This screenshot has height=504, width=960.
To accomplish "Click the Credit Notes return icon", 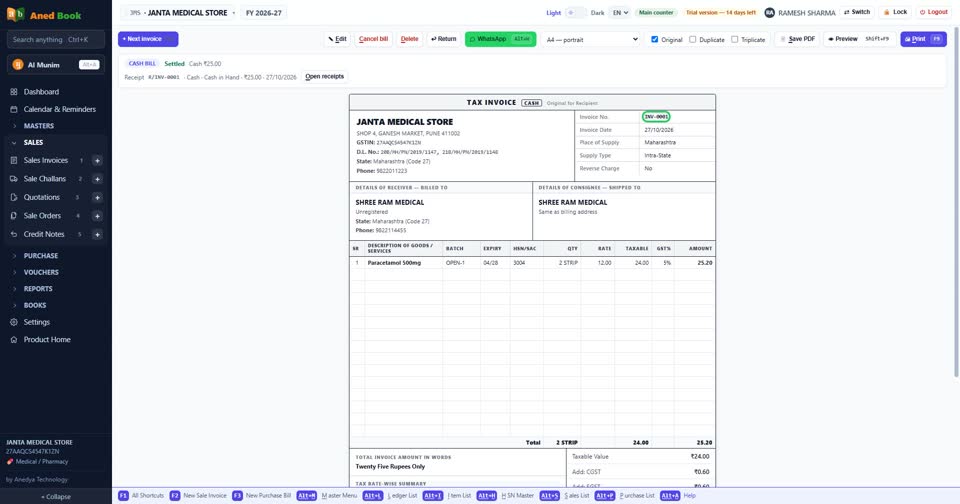I will [x=13, y=234].
